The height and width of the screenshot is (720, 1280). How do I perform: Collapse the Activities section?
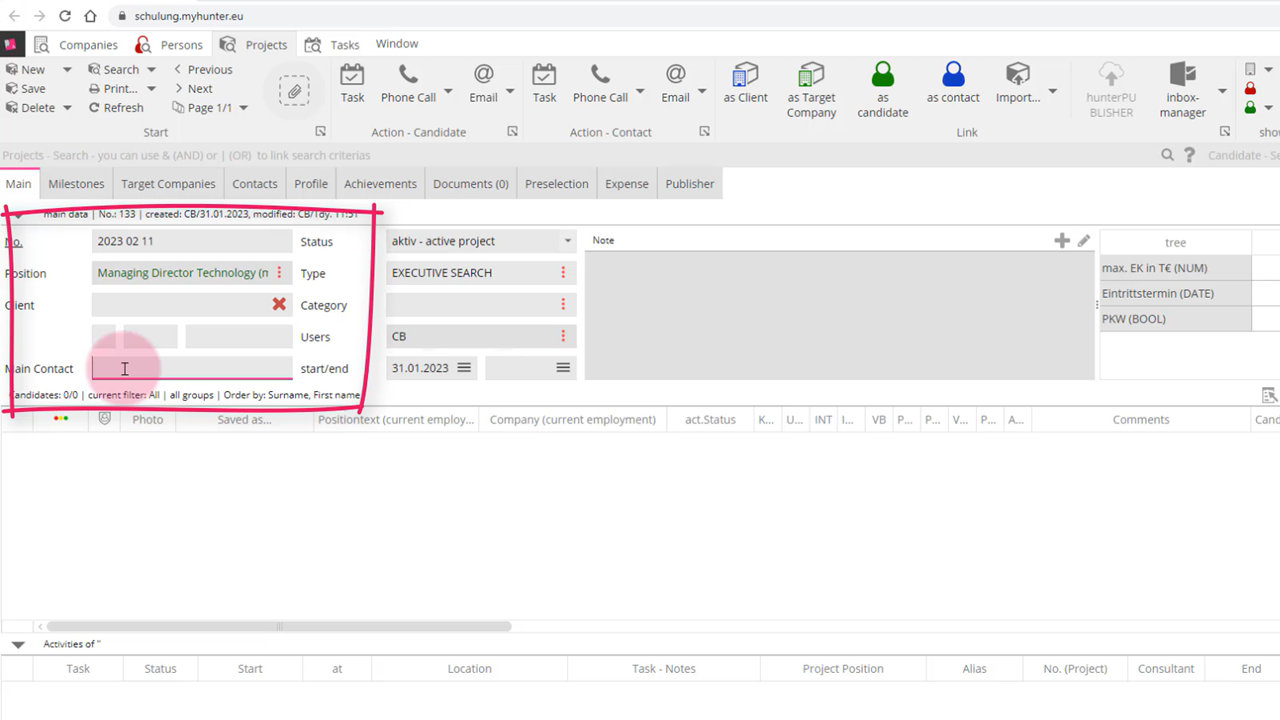(18, 645)
